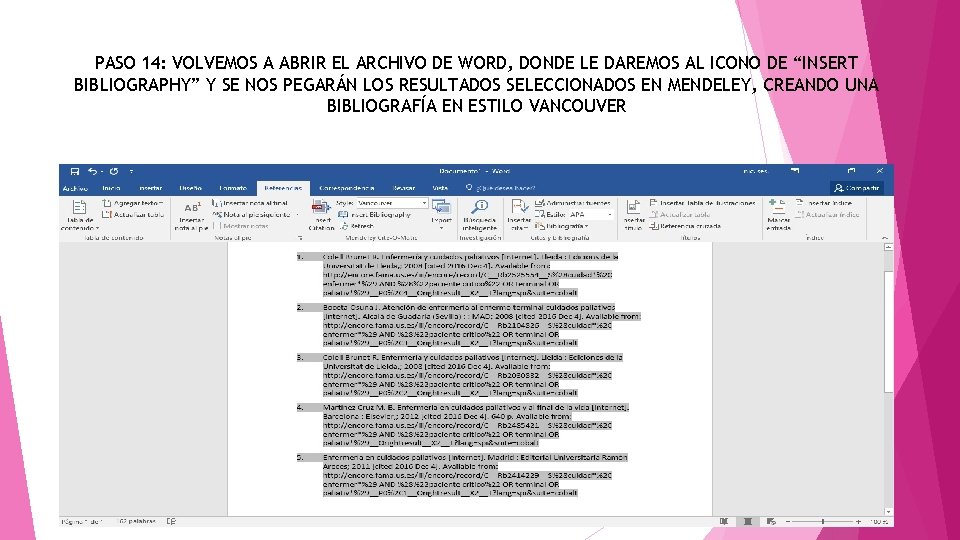Switch to Print Layout view
The height and width of the screenshot is (540, 960).
pyautogui.click(x=748, y=522)
